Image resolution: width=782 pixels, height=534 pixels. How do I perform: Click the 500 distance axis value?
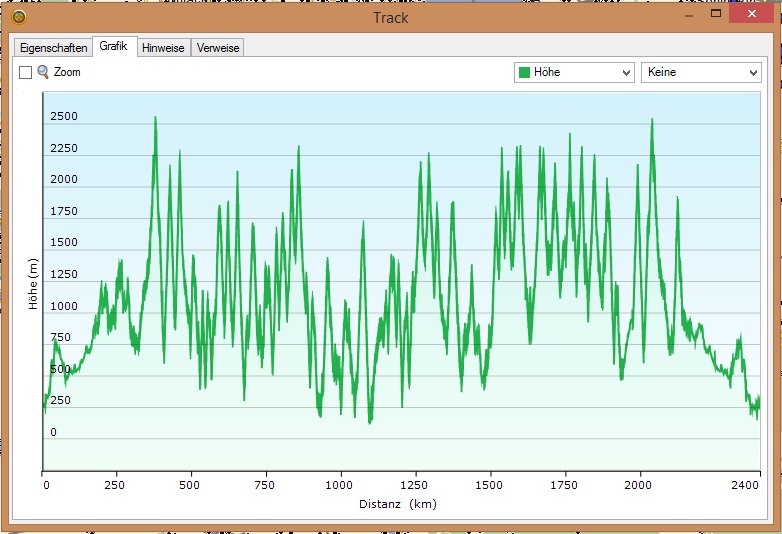(190, 485)
